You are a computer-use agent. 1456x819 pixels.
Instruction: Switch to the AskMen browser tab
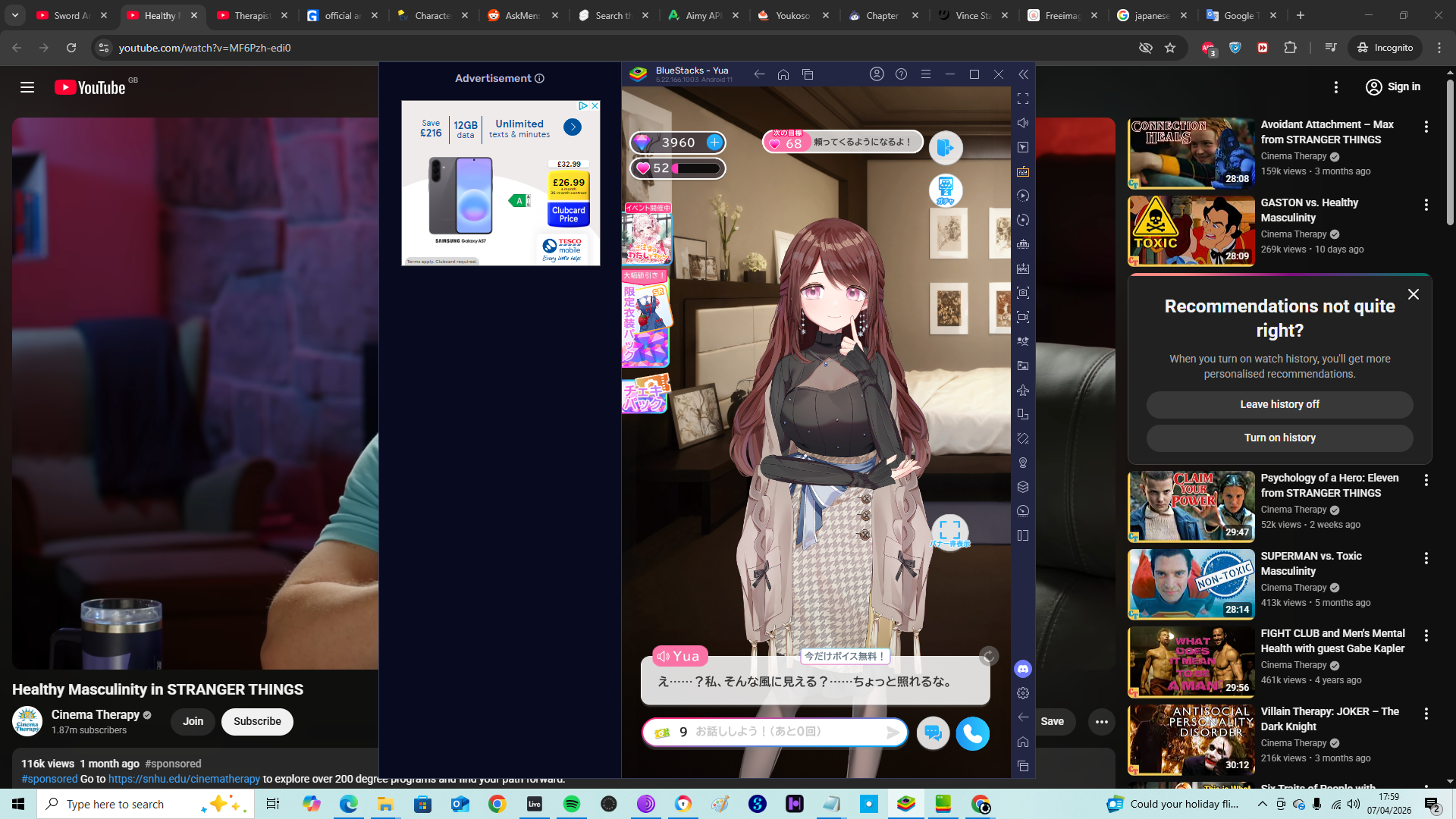523,15
